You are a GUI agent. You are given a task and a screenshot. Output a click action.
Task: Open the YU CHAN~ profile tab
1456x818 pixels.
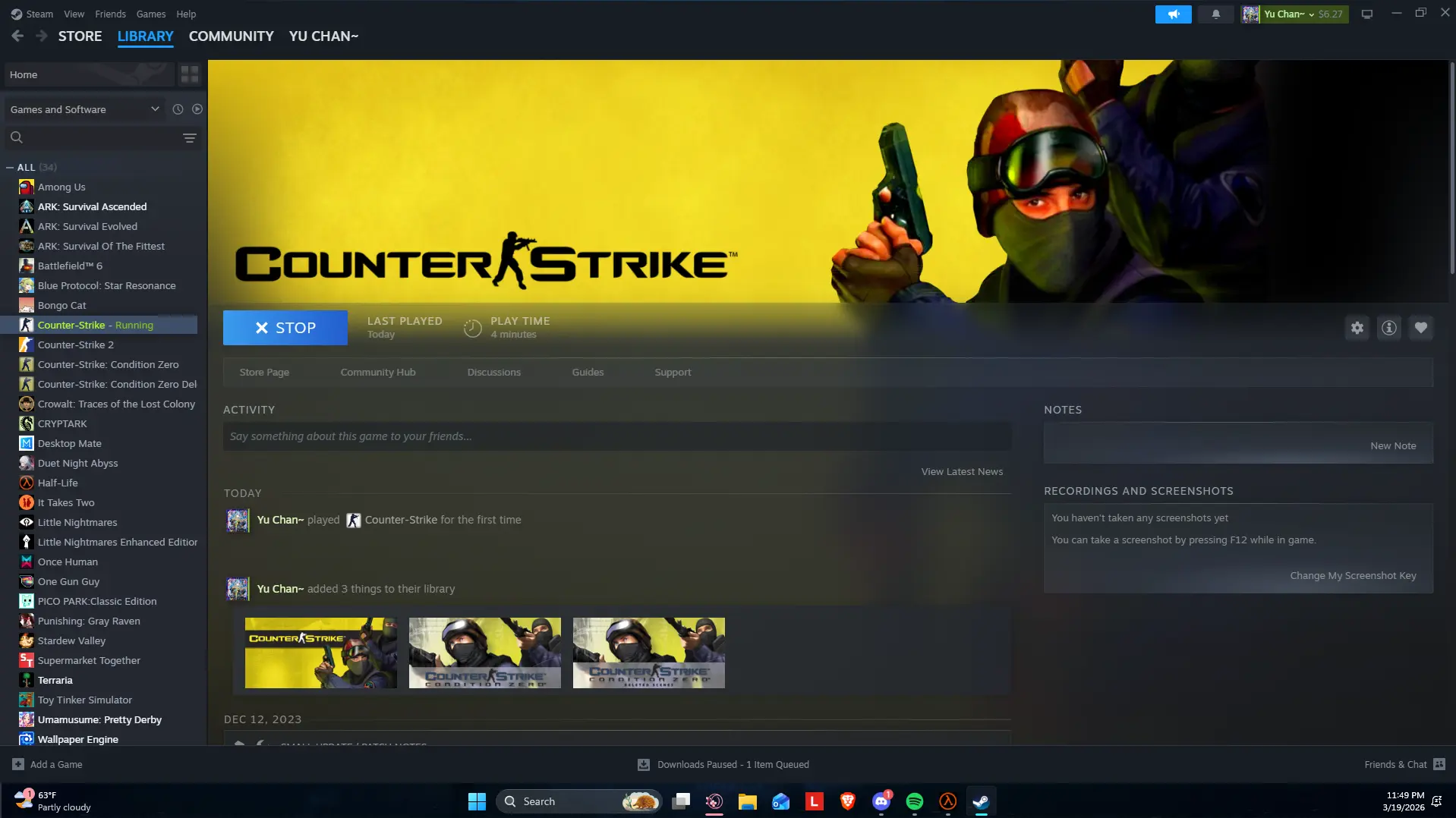pos(323,36)
